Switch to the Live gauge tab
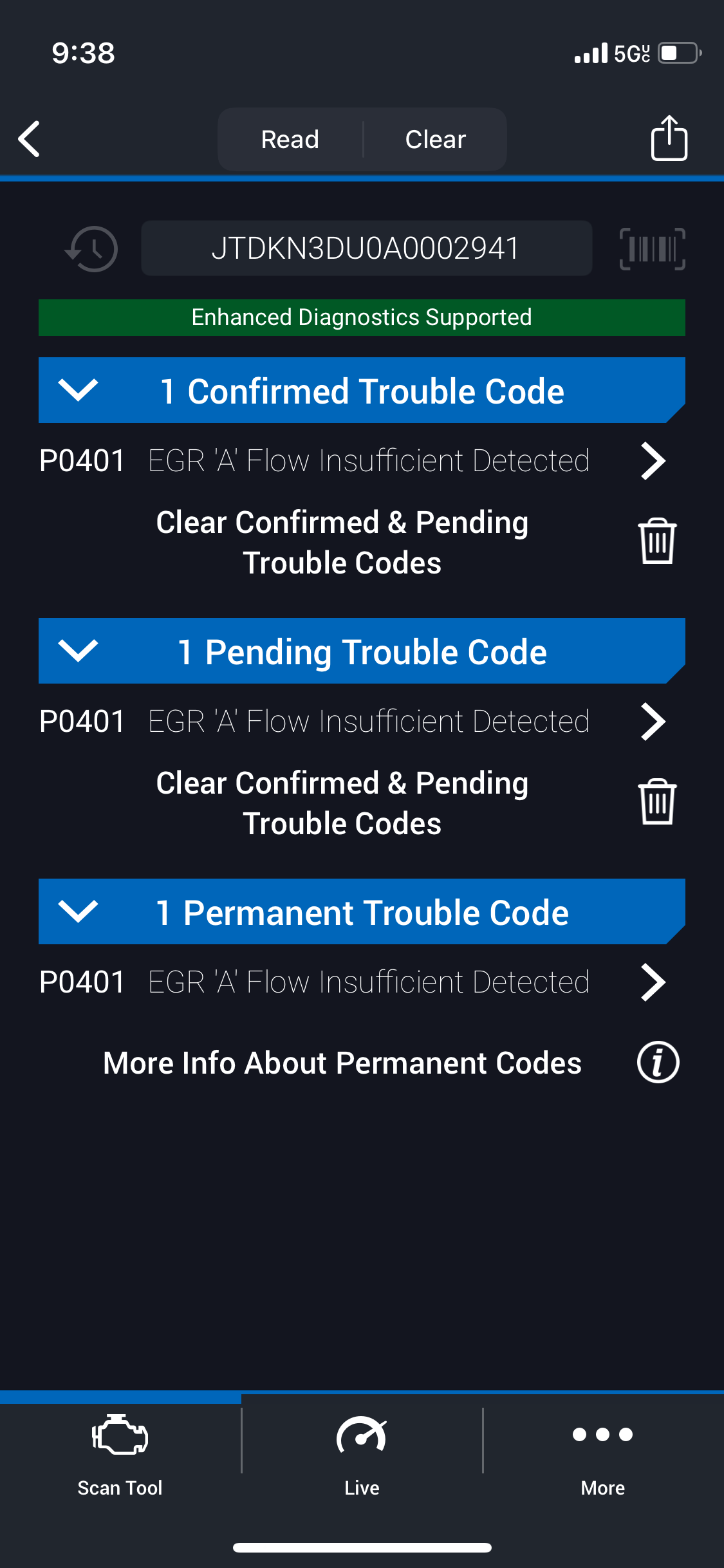This screenshot has width=724, height=1568. [362, 1451]
